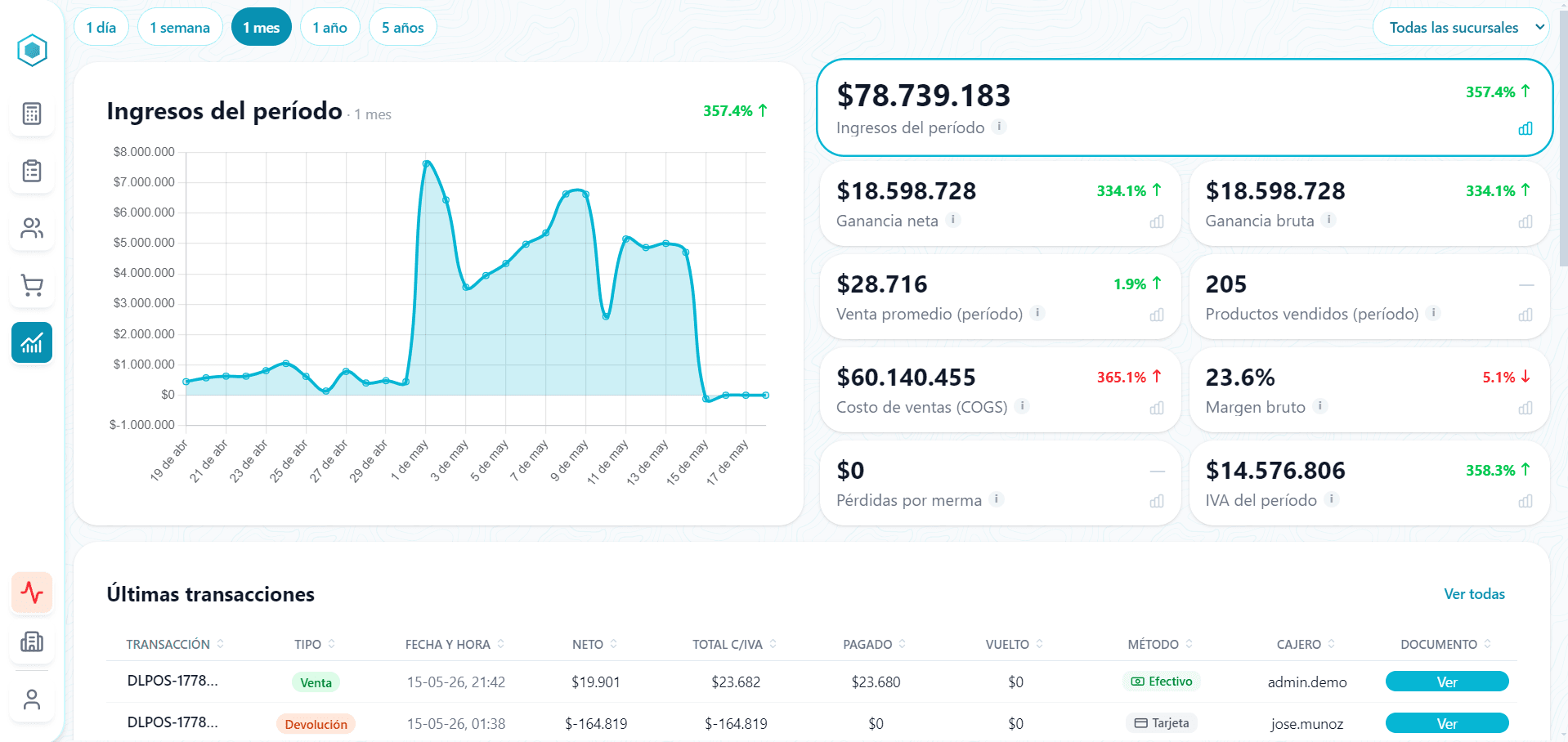Image resolution: width=1568 pixels, height=742 pixels.
Task: Show chart for Ganancia neta card
Action: (1157, 221)
